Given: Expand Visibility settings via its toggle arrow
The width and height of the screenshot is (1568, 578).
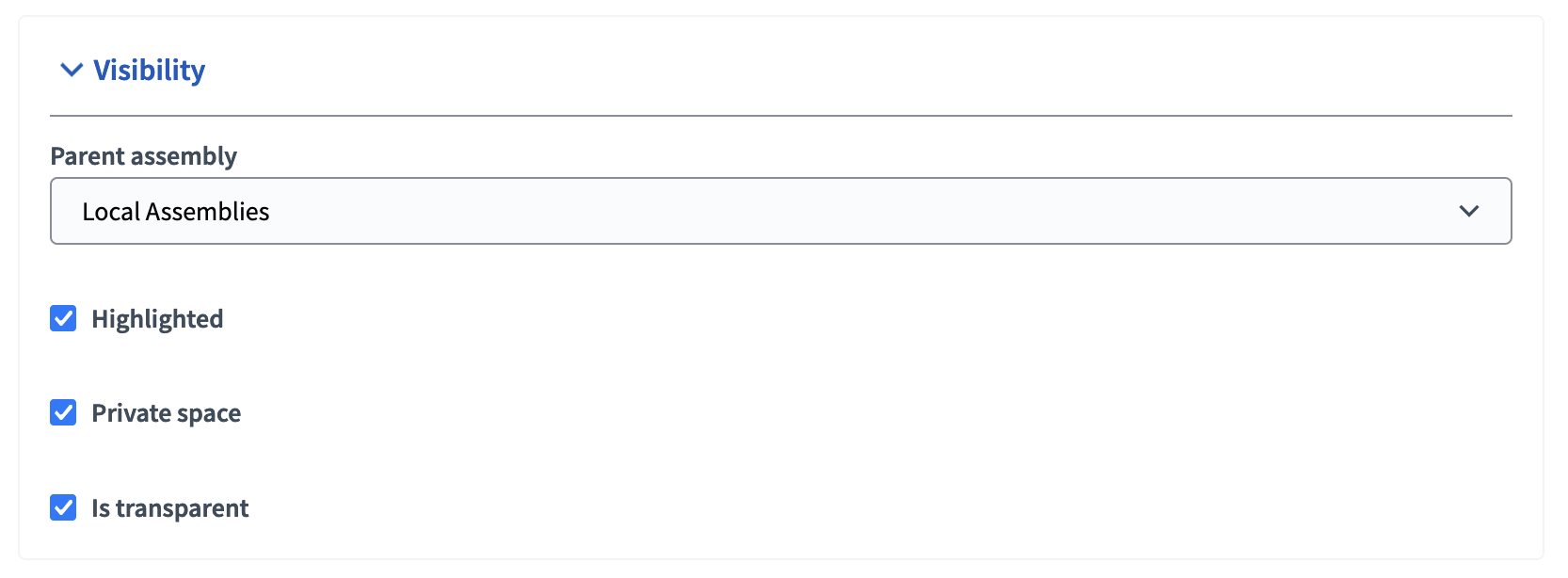Looking at the screenshot, I should (70, 70).
